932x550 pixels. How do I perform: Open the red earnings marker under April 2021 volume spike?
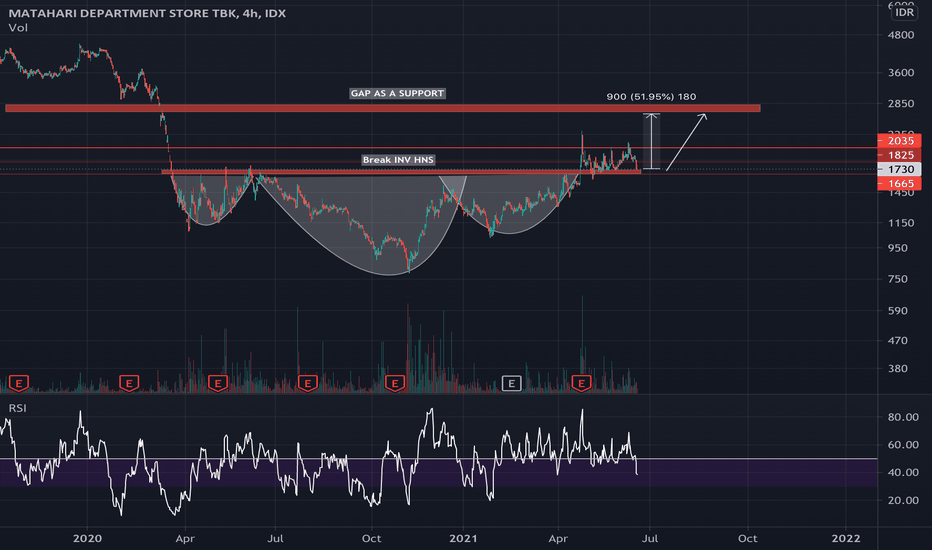(x=581, y=384)
